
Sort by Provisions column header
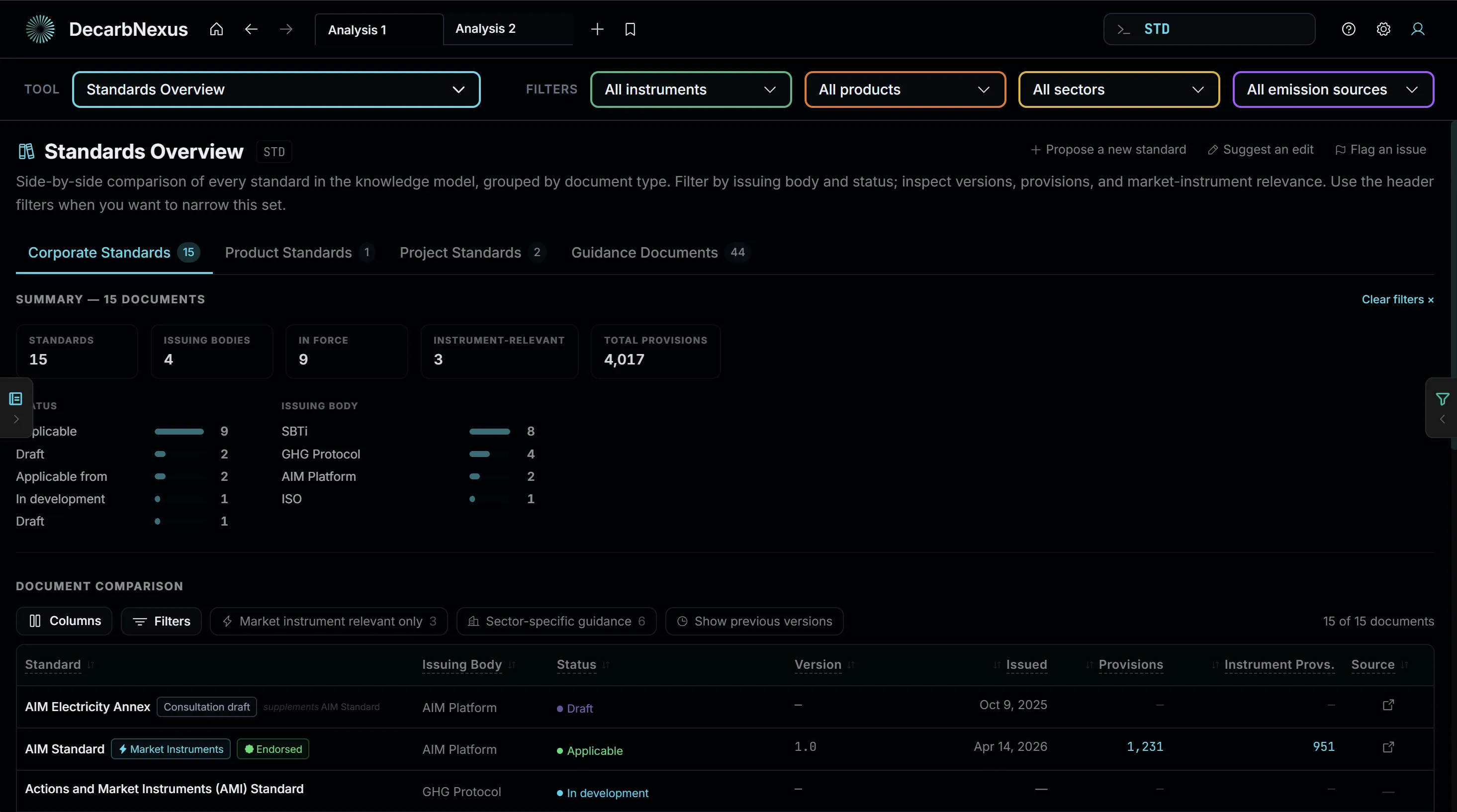click(x=1124, y=665)
